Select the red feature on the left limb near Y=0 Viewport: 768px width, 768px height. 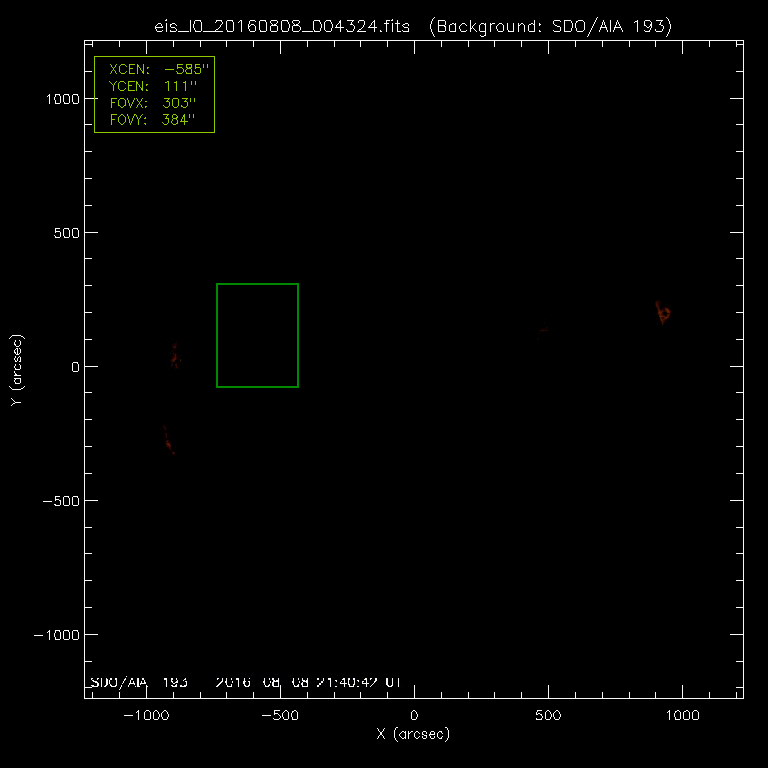pyautogui.click(x=174, y=355)
